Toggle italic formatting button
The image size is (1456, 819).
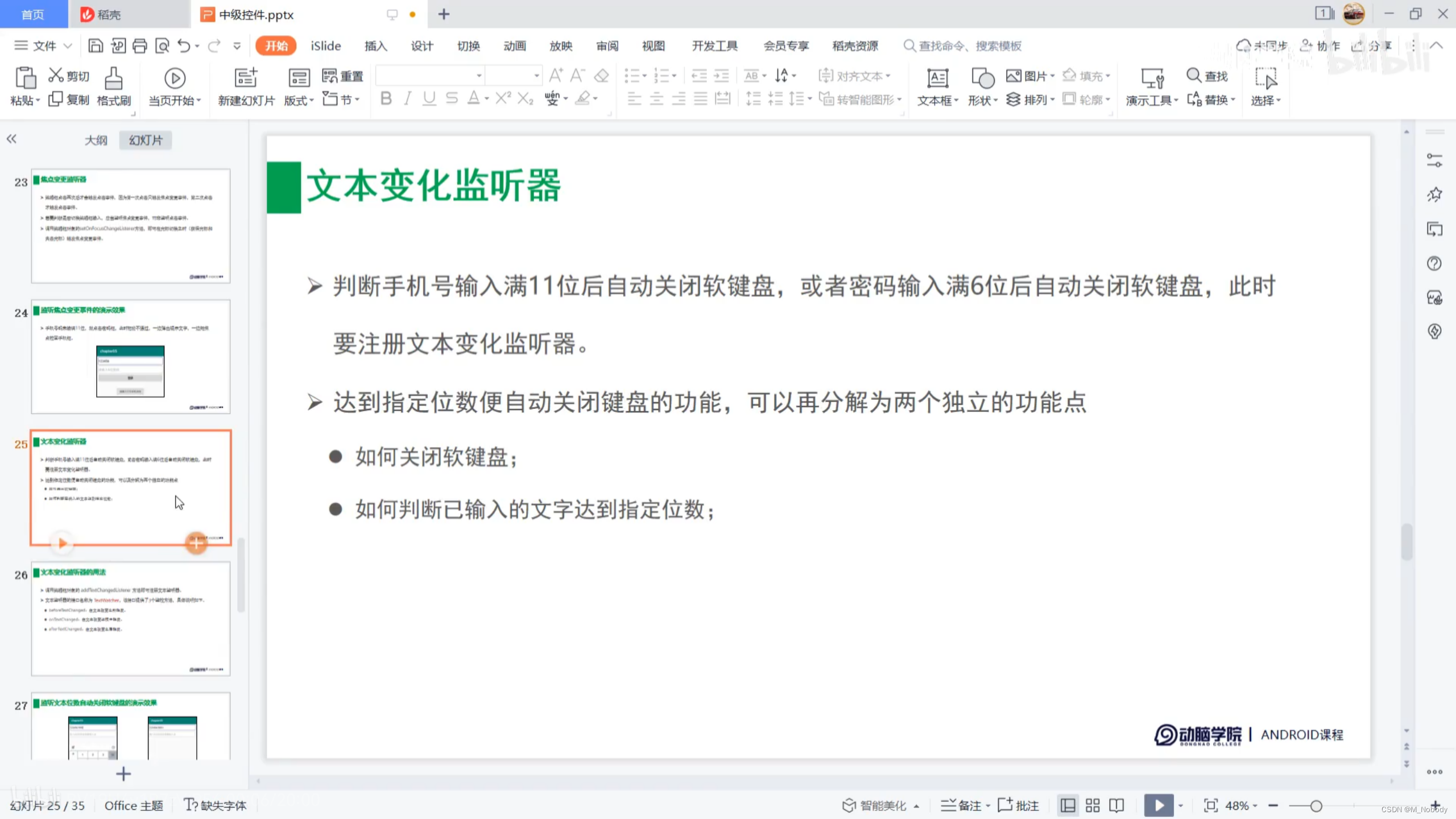(x=407, y=99)
